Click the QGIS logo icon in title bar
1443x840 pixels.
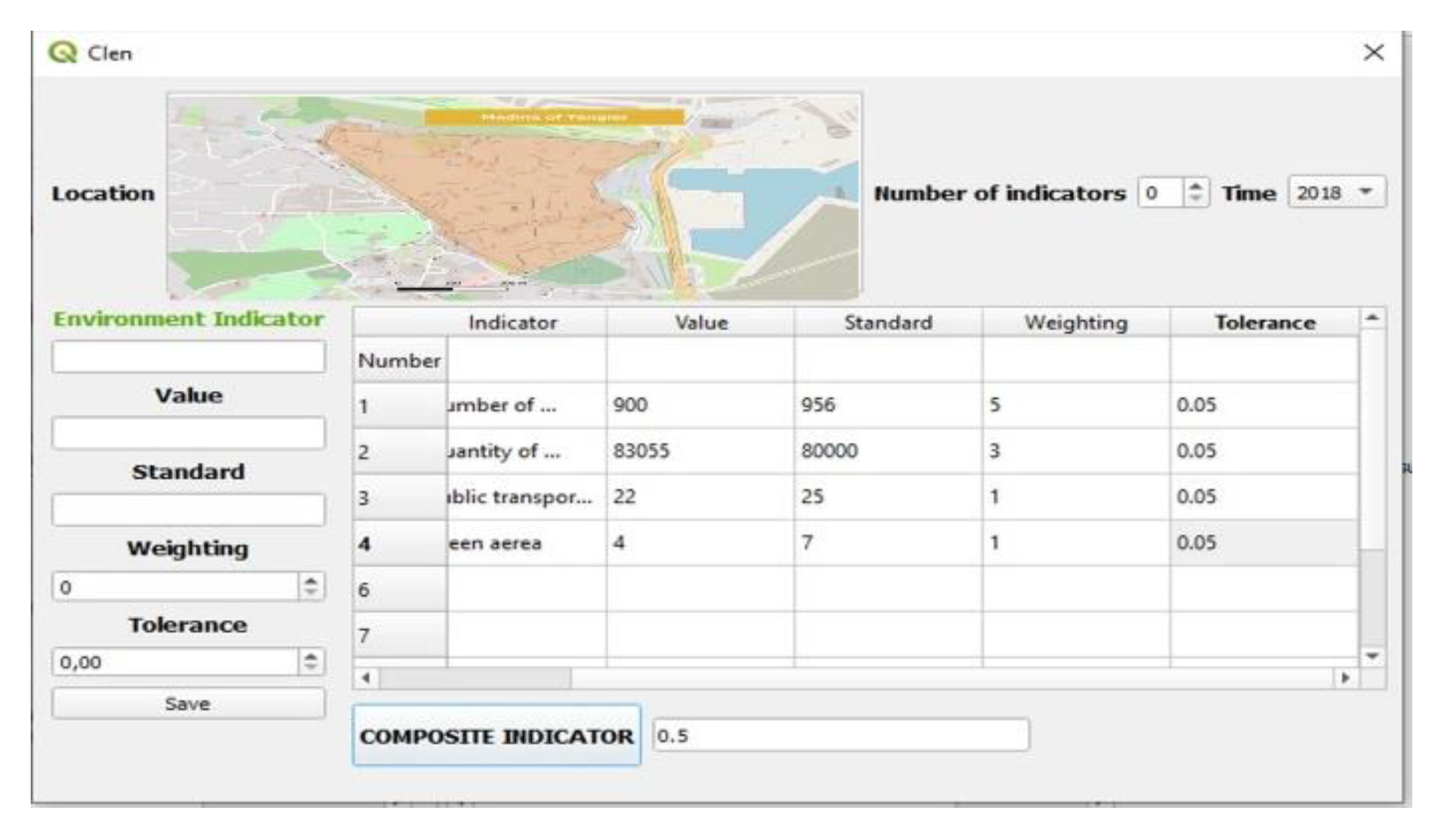tap(63, 53)
